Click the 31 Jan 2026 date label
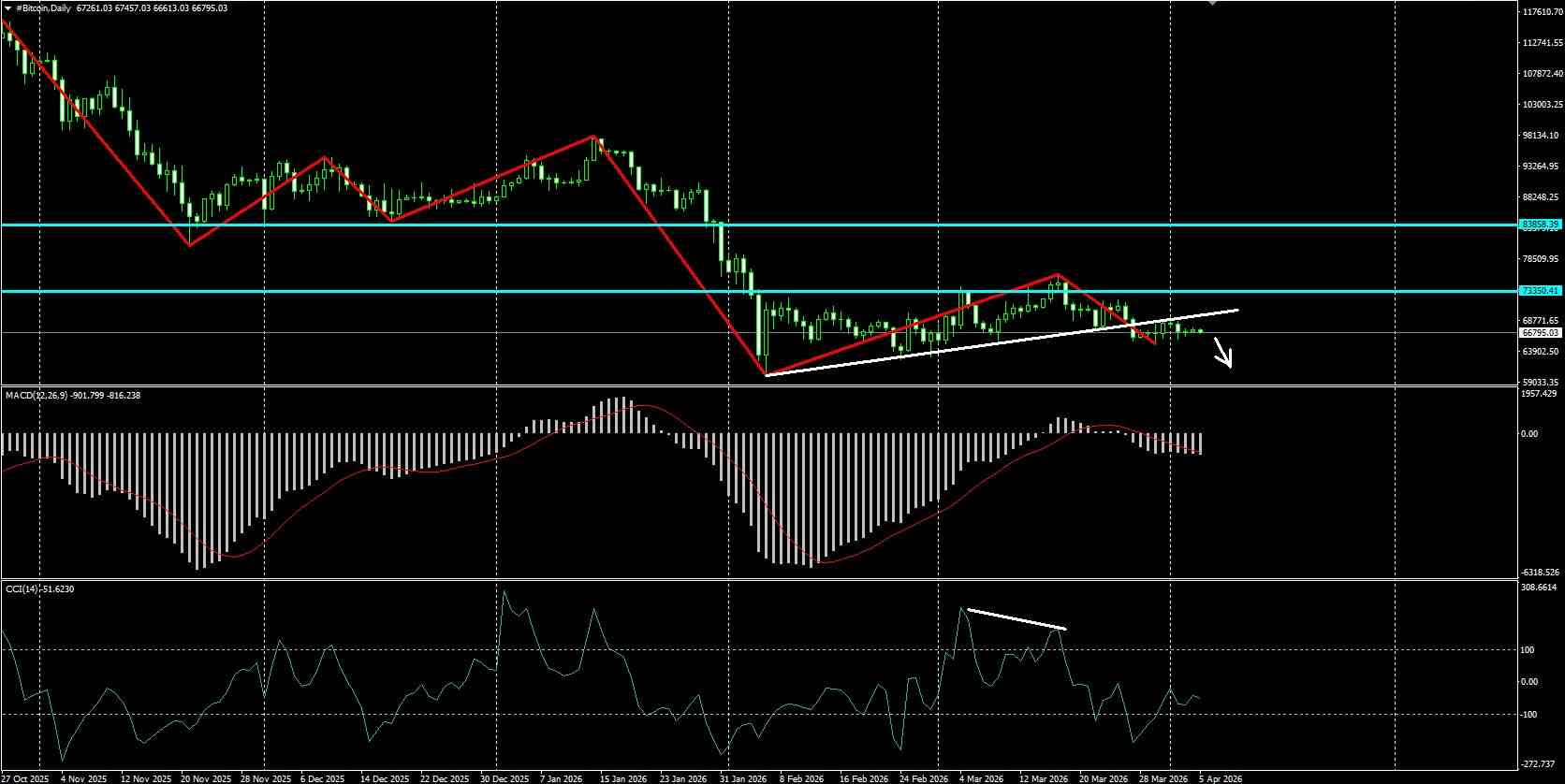This screenshot has width=1565, height=784. [x=743, y=778]
